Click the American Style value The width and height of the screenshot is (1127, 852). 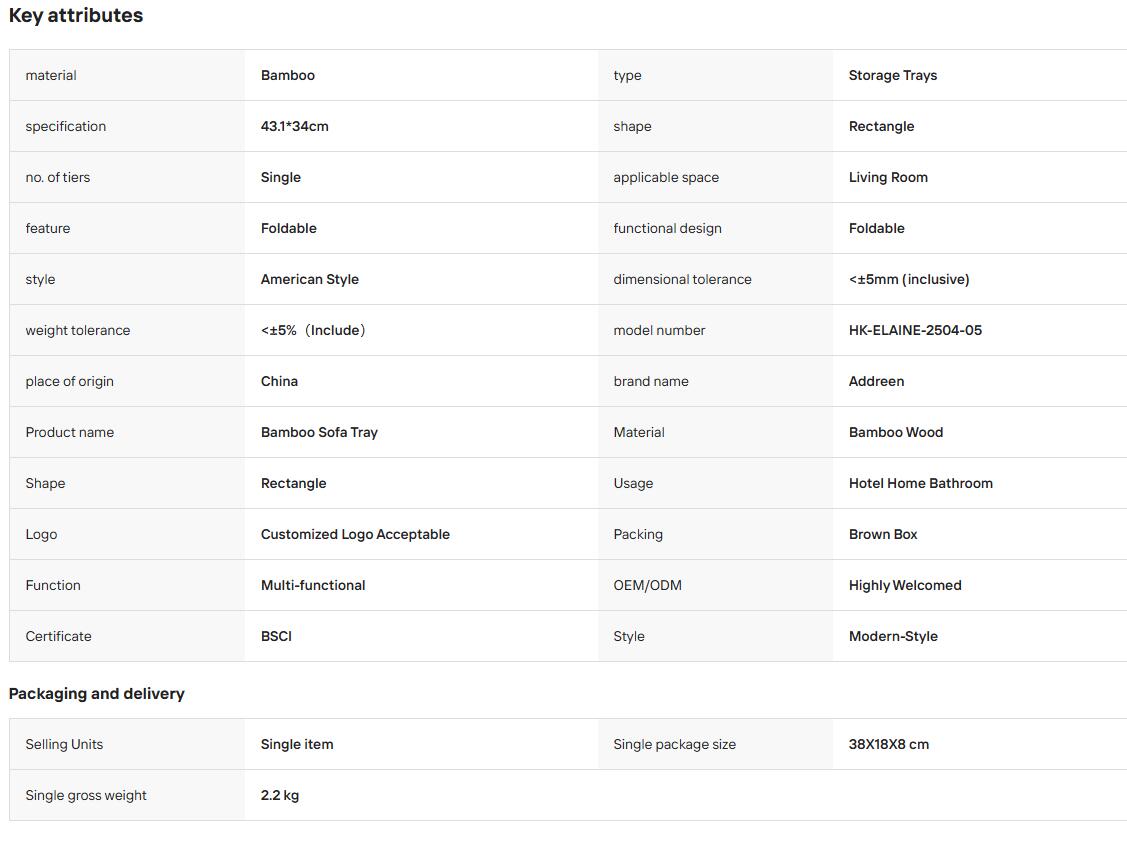(310, 280)
